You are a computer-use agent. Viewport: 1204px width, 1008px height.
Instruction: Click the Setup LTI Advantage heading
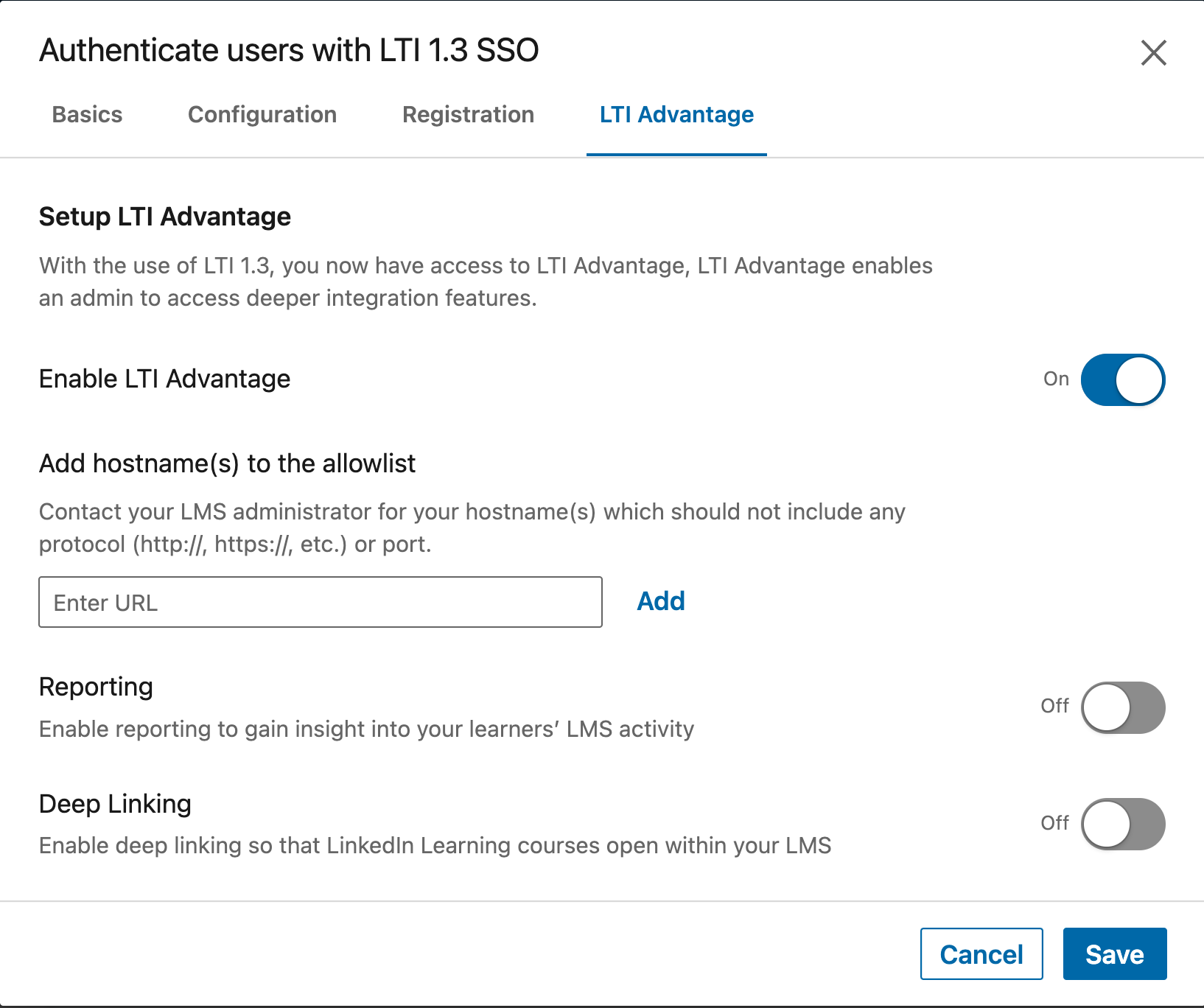pyautogui.click(x=164, y=217)
